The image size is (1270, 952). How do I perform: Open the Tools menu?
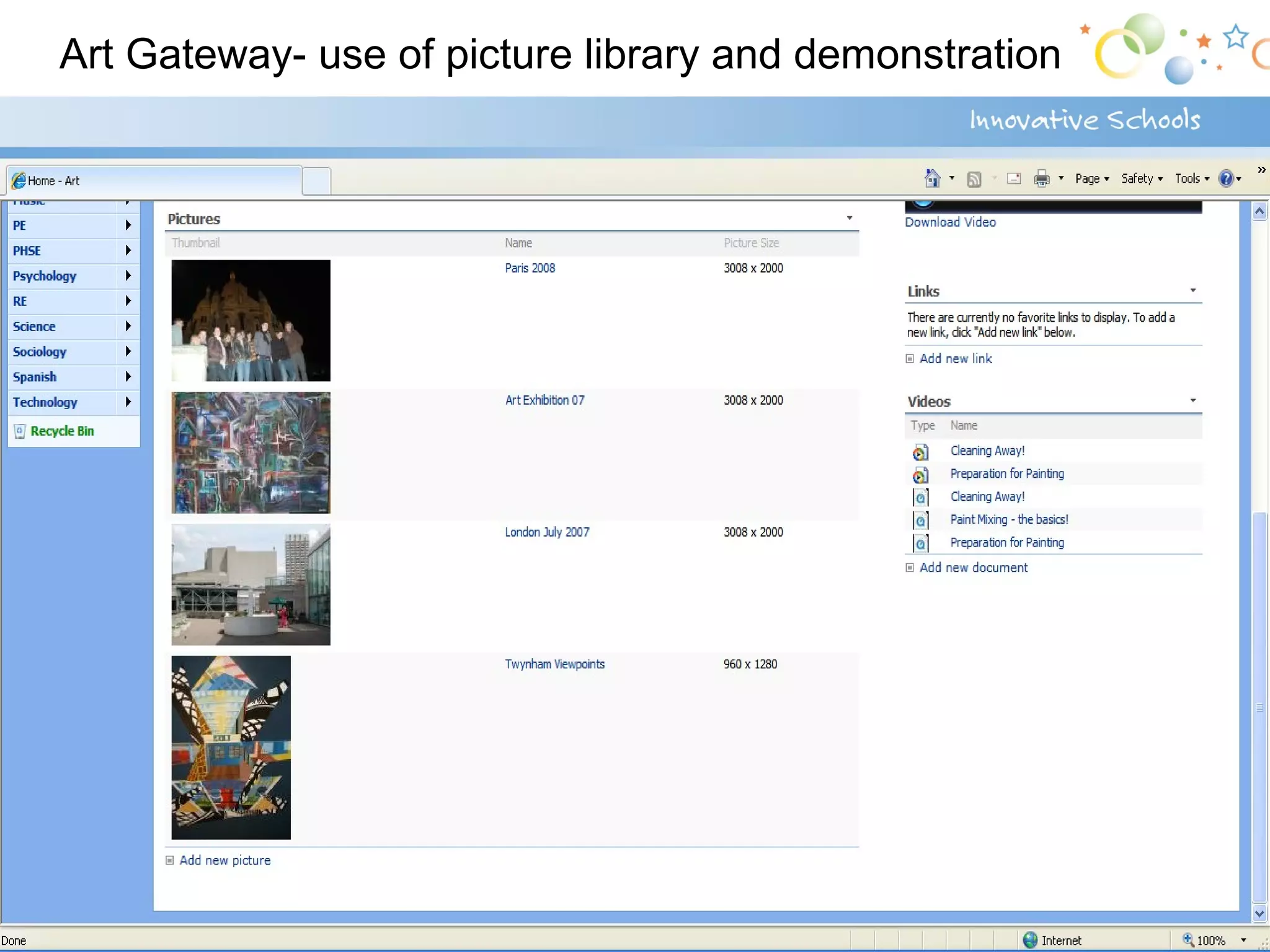[x=1192, y=178]
